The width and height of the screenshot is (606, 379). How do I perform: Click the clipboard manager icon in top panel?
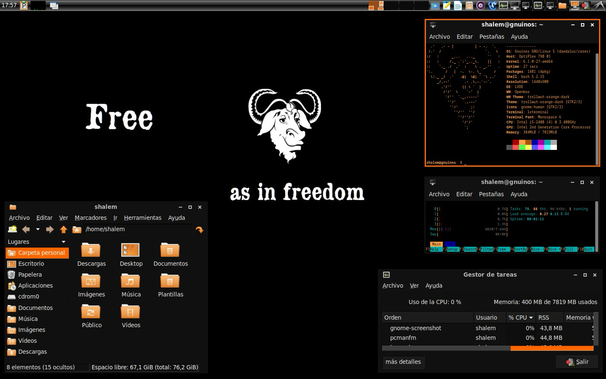tap(24, 5)
